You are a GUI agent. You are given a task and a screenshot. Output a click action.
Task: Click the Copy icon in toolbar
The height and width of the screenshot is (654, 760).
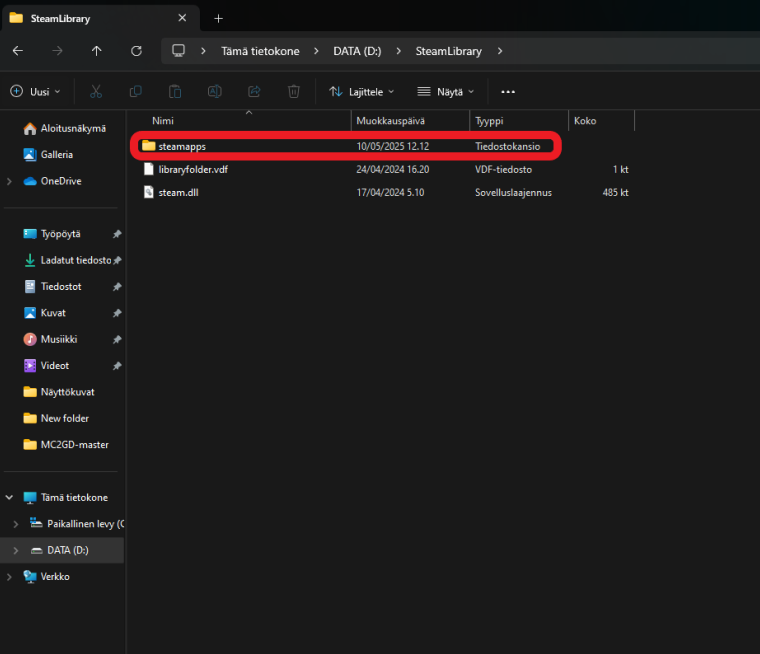pyautogui.click(x=136, y=92)
